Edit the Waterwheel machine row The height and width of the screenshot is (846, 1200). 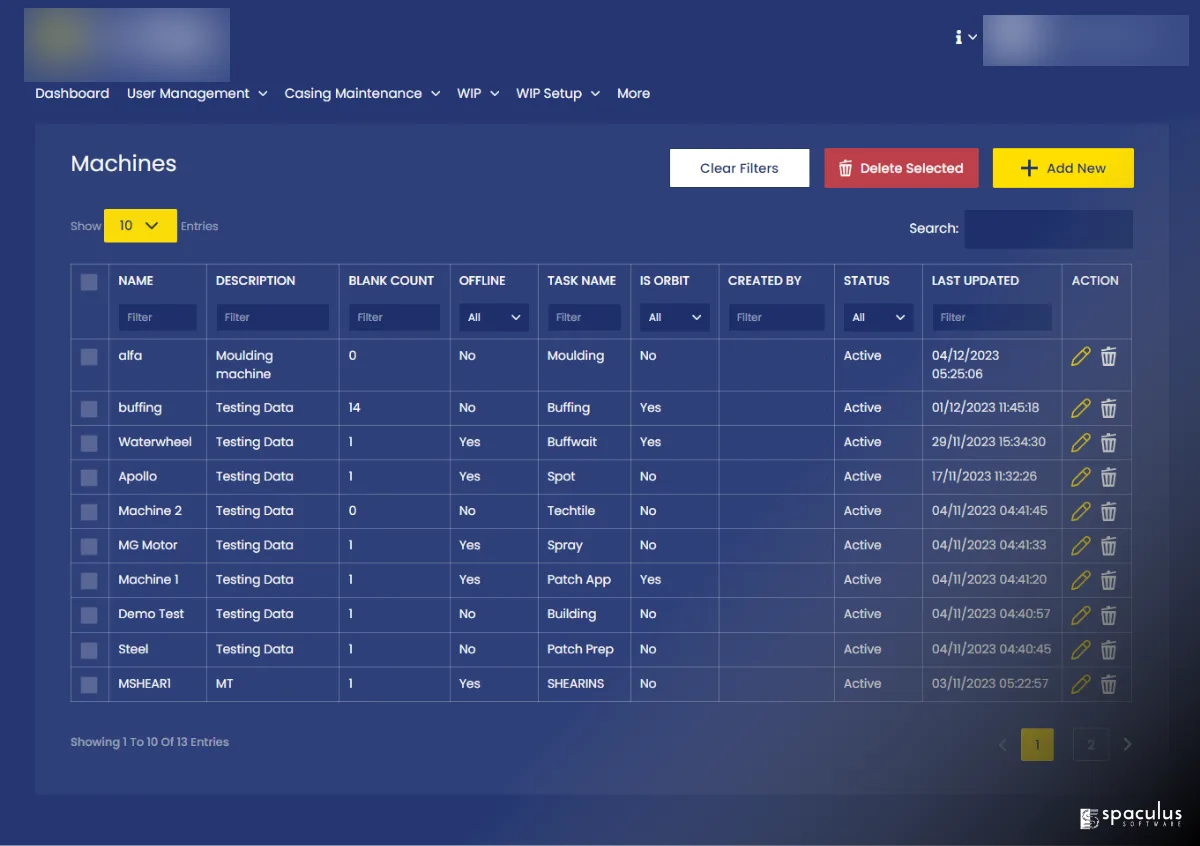point(1080,442)
